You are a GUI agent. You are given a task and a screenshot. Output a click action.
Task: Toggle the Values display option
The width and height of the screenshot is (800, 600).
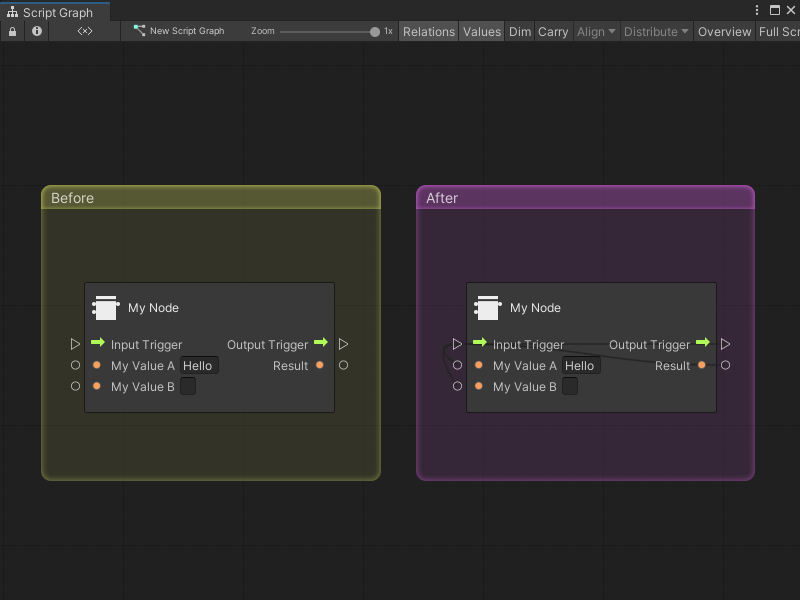[481, 31]
